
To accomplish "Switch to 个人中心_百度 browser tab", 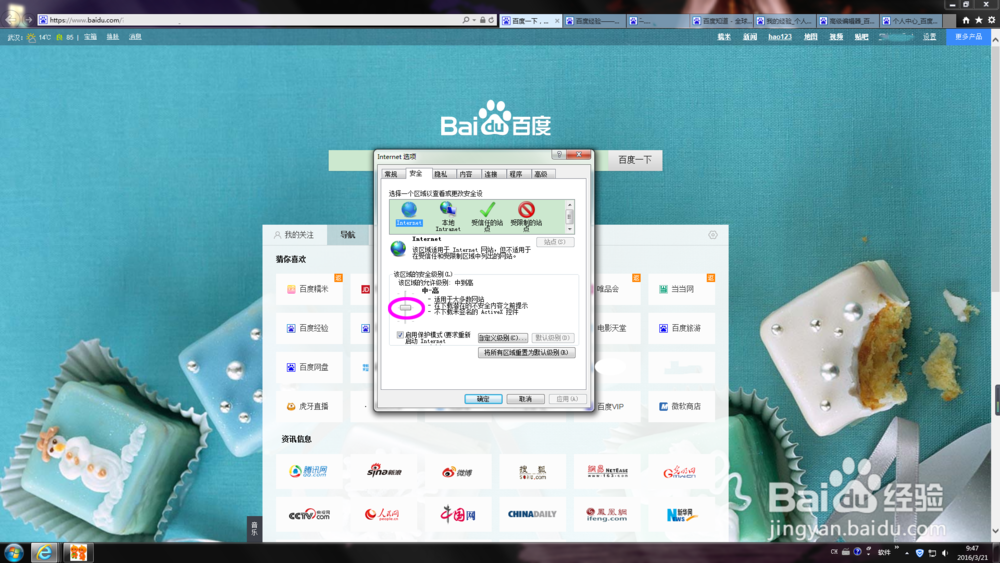I will (911, 21).
